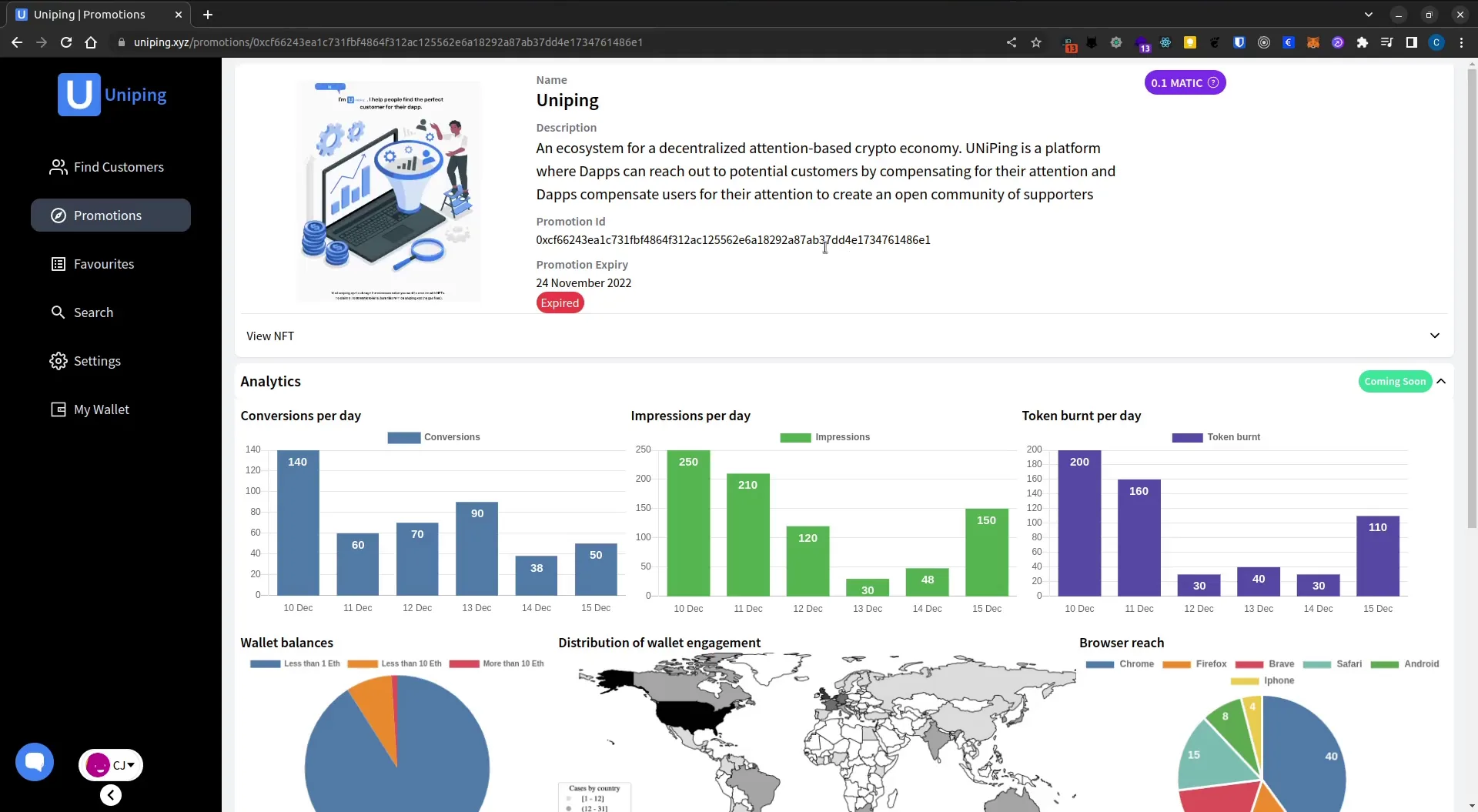Toggle the Conversions legend item
The image size is (1478, 812).
[433, 437]
